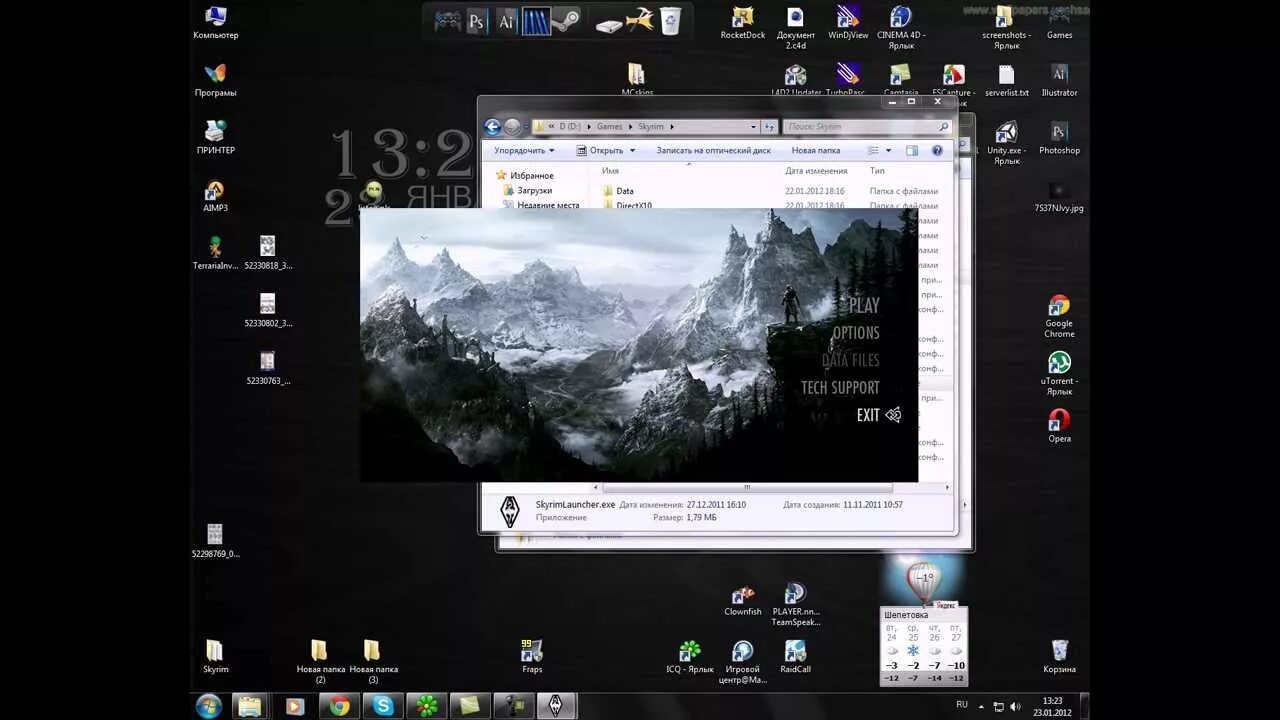Viewport: 1280px width, 720px height.
Task: Select the Data folder row
Action: (x=770, y=191)
